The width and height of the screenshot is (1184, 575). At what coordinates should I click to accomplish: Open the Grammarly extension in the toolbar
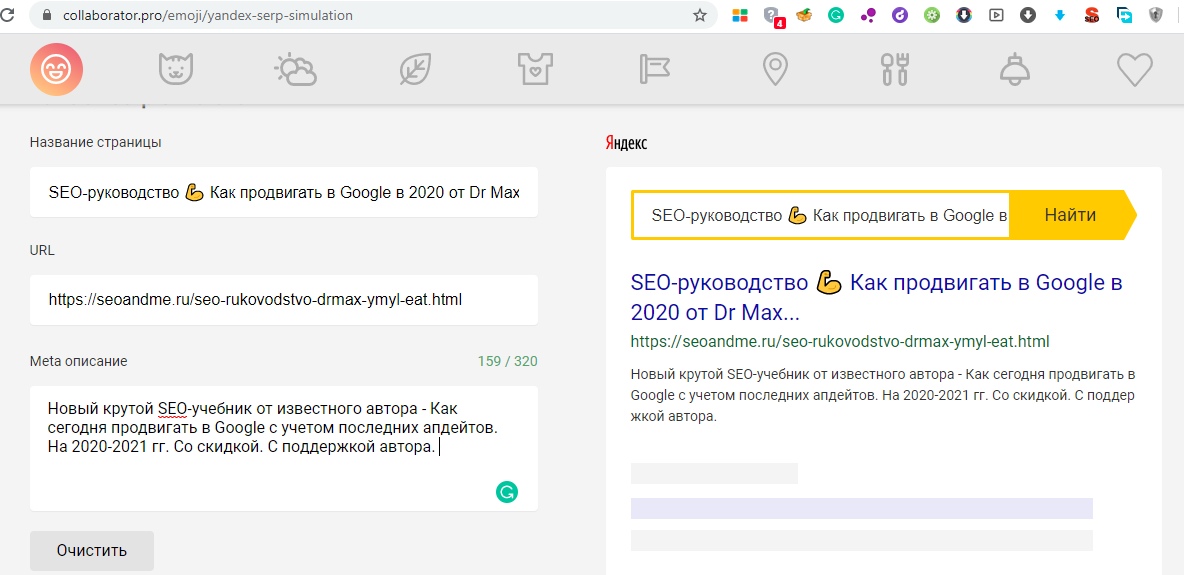click(835, 15)
